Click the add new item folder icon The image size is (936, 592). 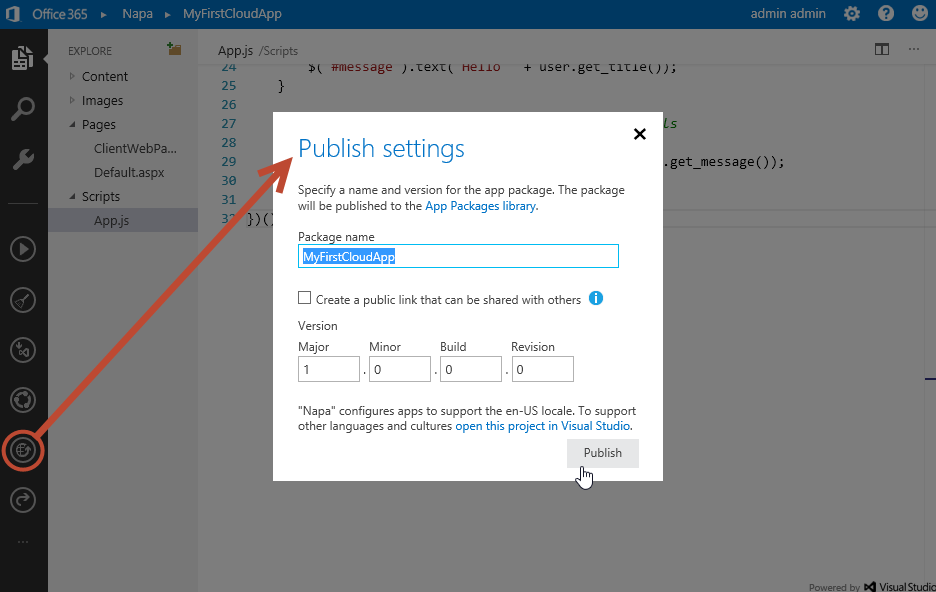pyautogui.click(x=174, y=49)
